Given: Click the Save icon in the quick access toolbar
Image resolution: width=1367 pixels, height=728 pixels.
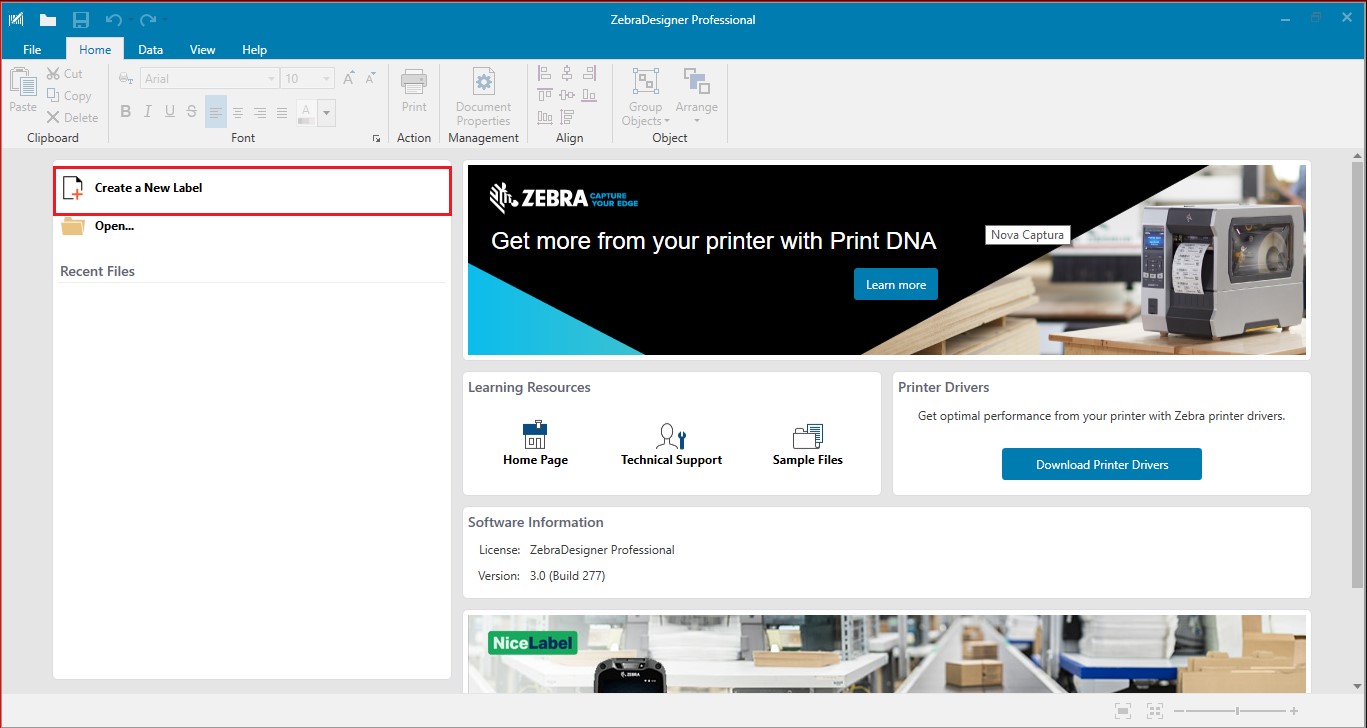Looking at the screenshot, I should 80,17.
